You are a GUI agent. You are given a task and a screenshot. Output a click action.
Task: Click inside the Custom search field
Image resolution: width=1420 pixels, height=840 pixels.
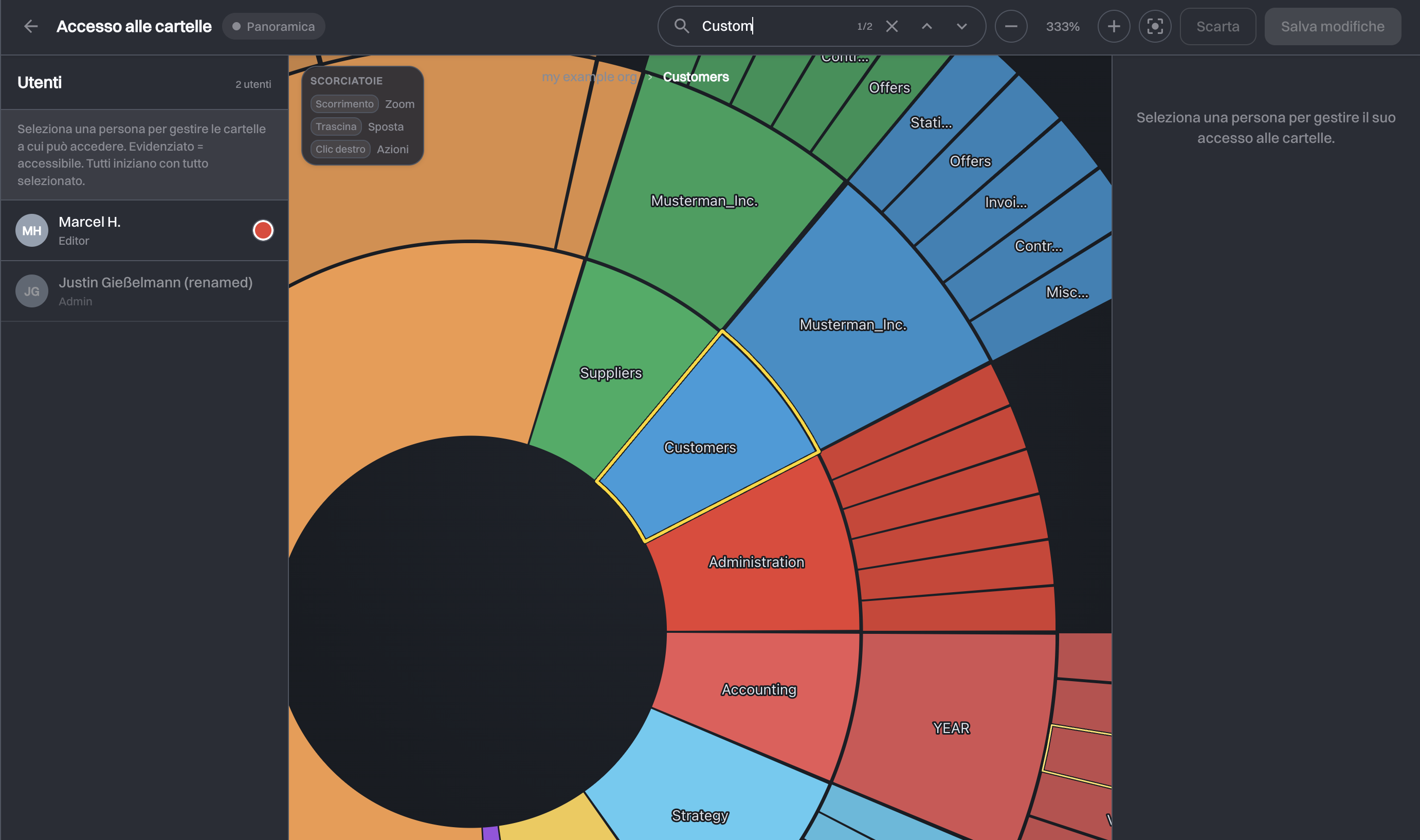pyautogui.click(x=775, y=26)
